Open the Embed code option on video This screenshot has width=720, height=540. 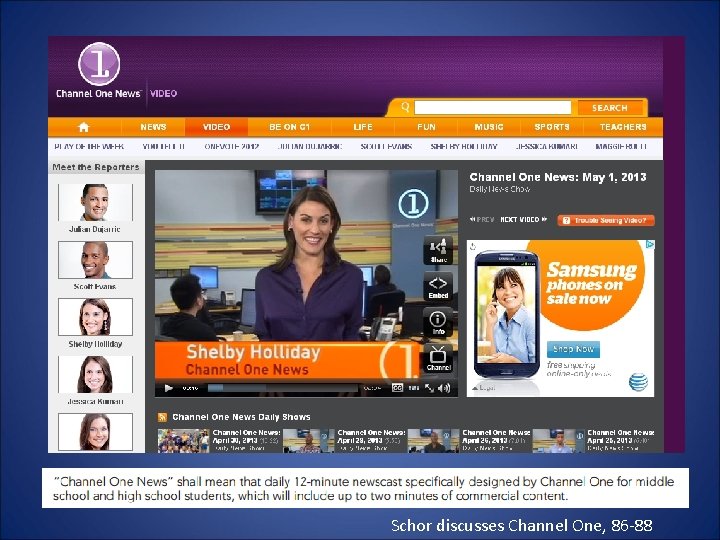[438, 287]
